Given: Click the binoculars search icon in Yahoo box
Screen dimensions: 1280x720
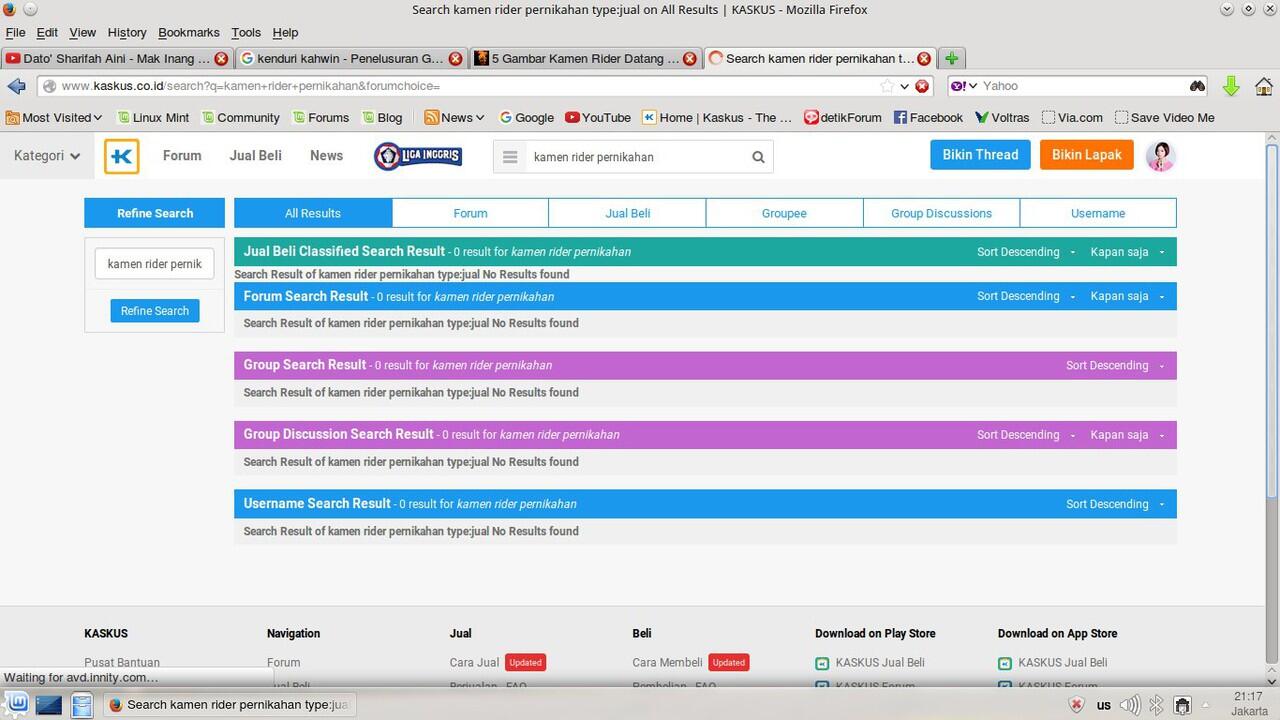Looking at the screenshot, I should point(1197,86).
